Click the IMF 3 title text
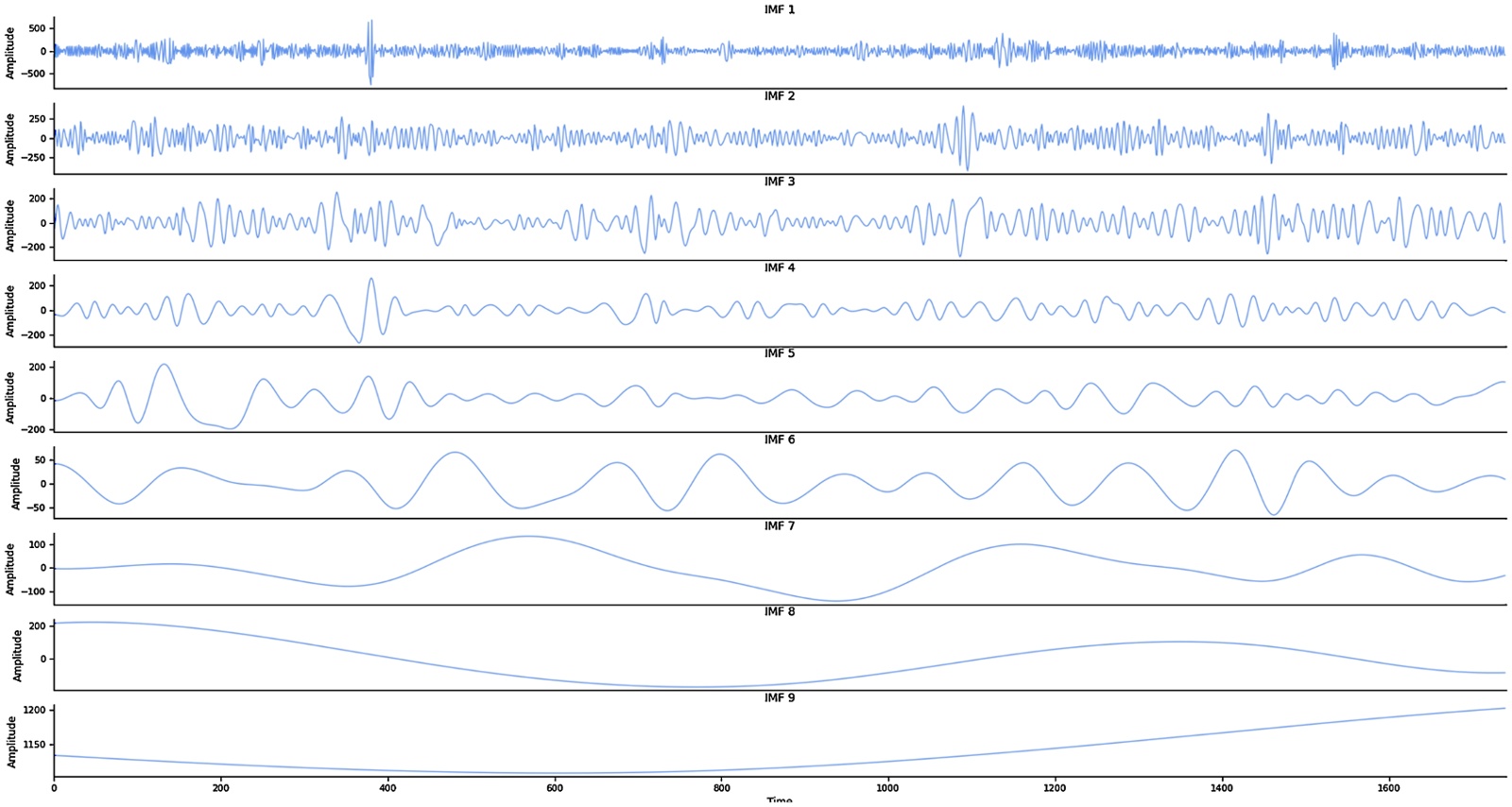The height and width of the screenshot is (807, 1512). [780, 181]
